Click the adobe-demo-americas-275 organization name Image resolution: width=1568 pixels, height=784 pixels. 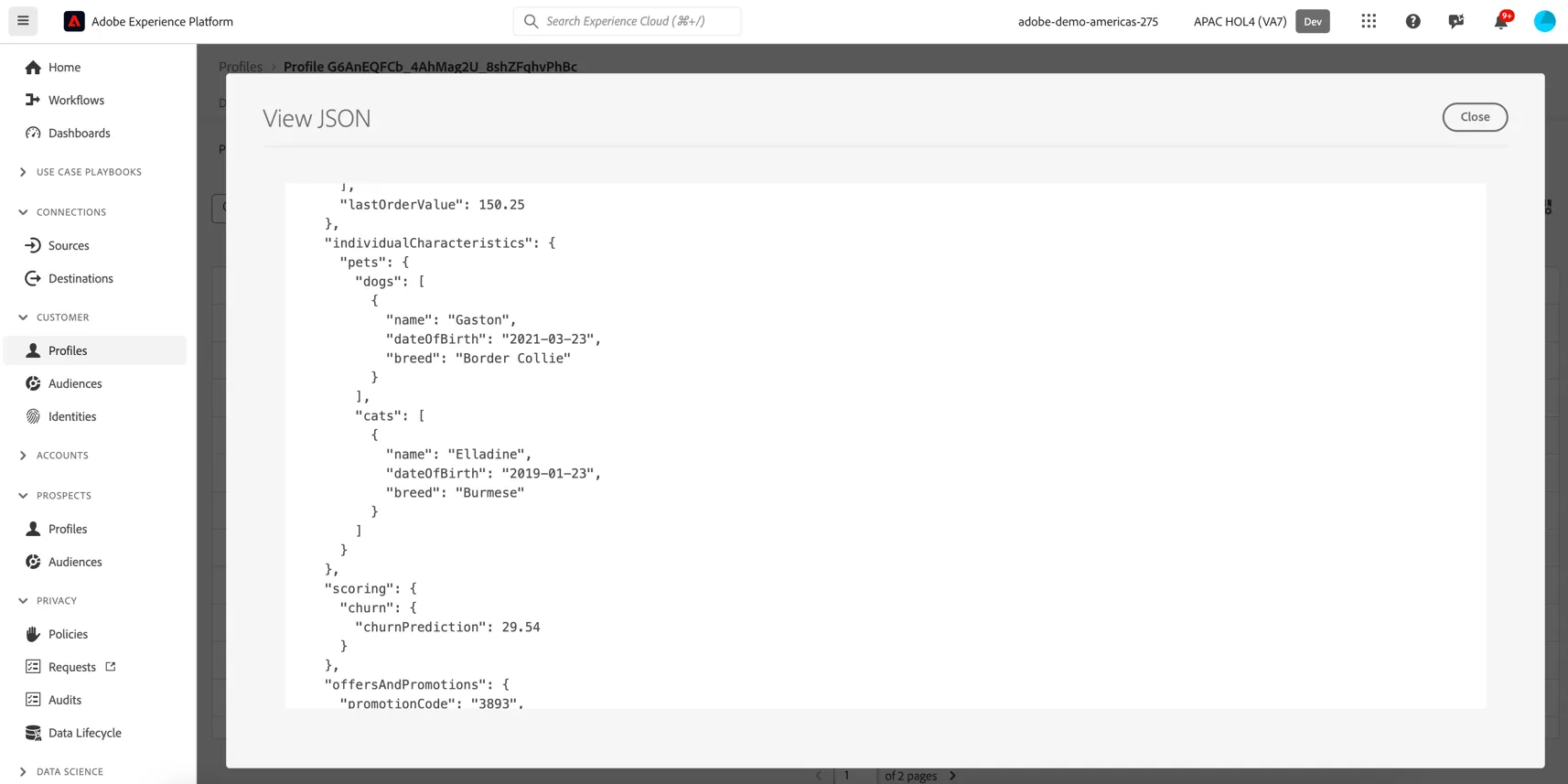(x=1088, y=21)
